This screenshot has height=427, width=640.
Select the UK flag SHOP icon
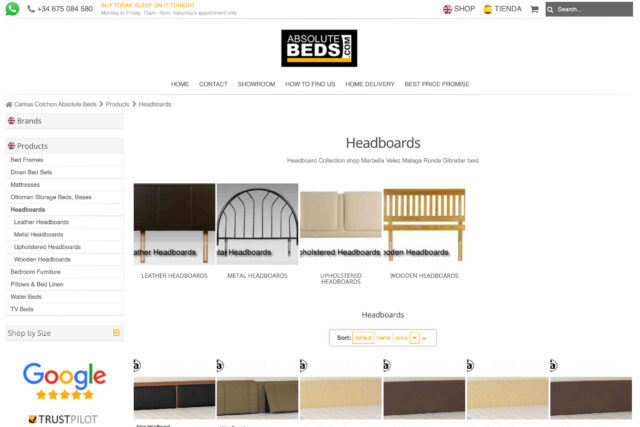[x=447, y=9]
